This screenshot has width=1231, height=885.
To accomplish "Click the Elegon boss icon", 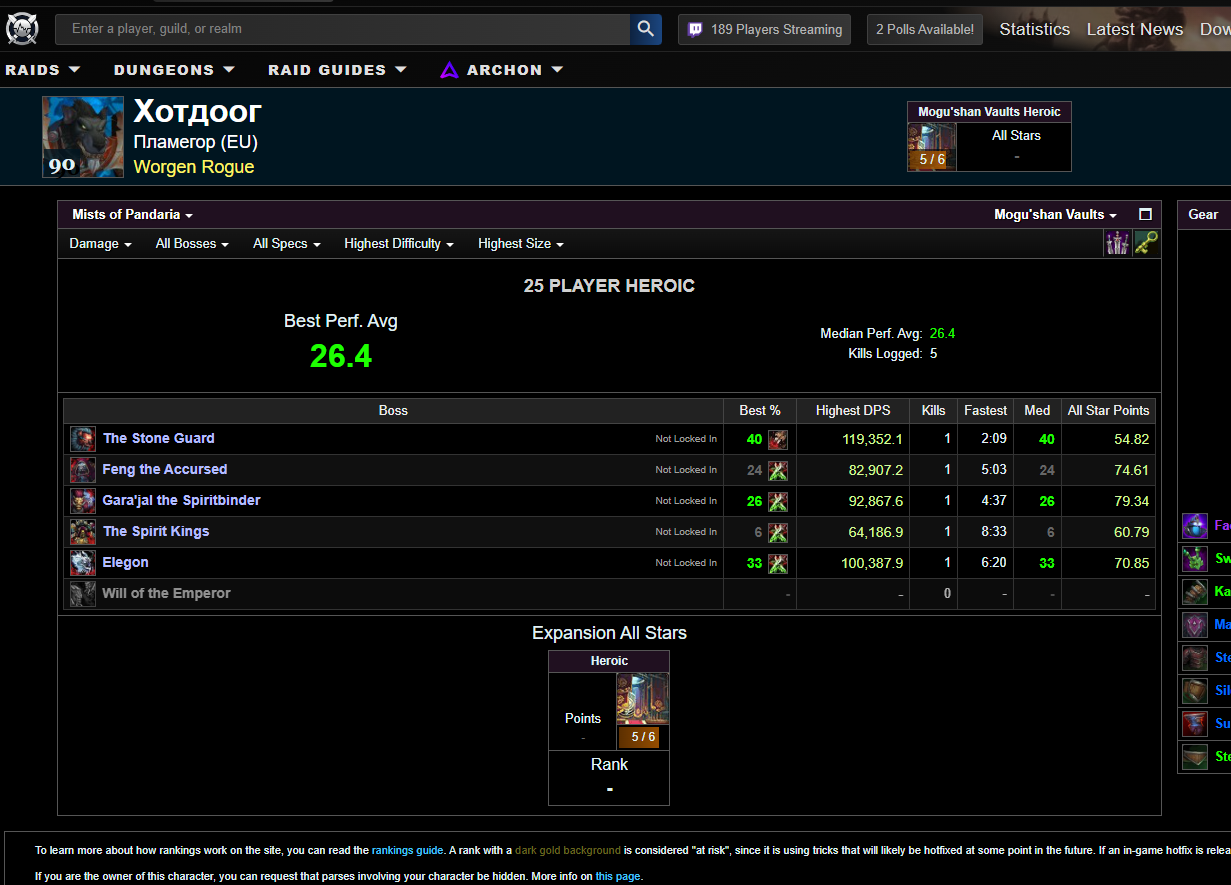I will pos(83,563).
